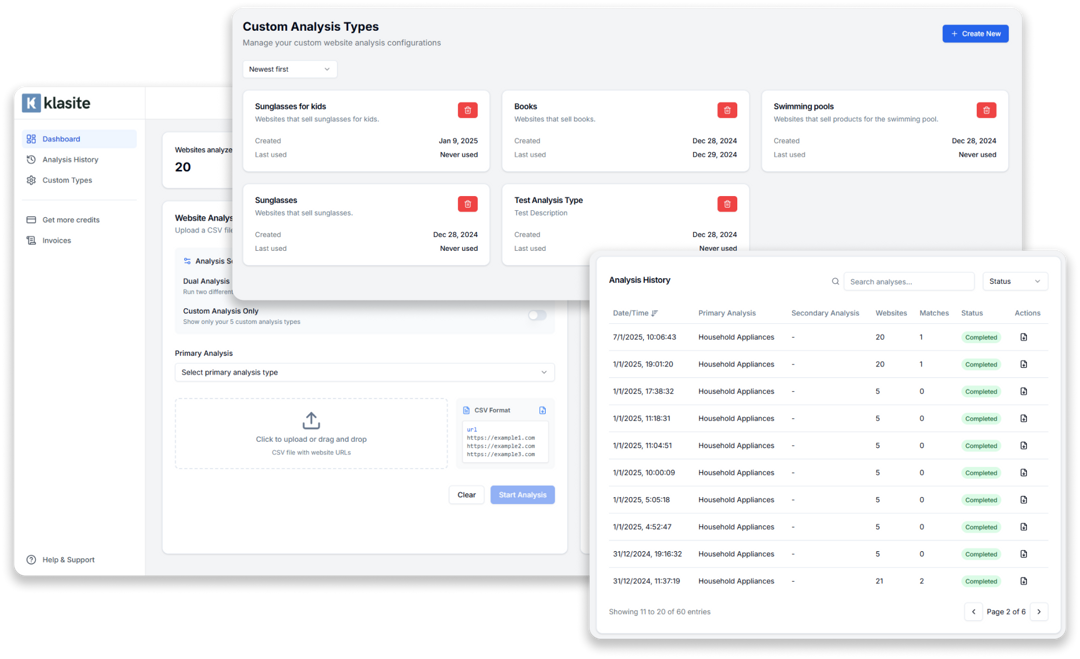Screen dimensions: 1080x659
Task: Click the Search analyses input field
Action: tap(908, 282)
